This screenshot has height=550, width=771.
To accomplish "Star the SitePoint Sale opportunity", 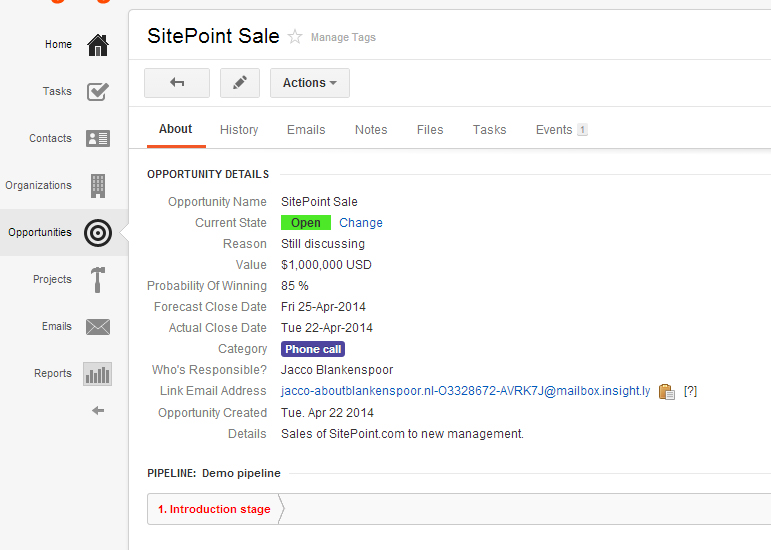I will click(x=295, y=37).
